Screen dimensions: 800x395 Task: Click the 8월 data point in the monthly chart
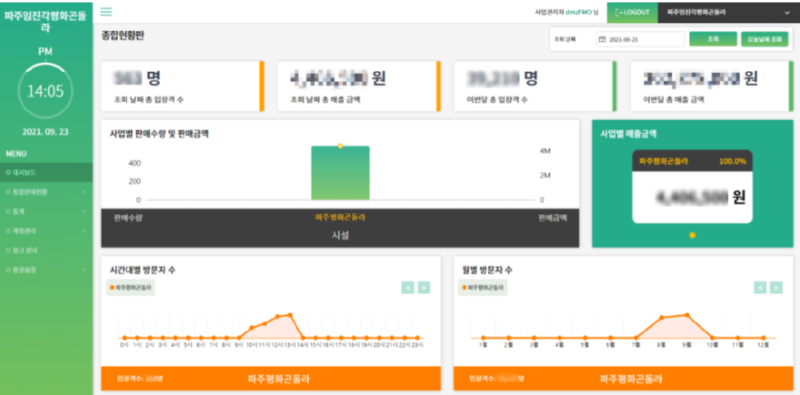click(x=662, y=318)
